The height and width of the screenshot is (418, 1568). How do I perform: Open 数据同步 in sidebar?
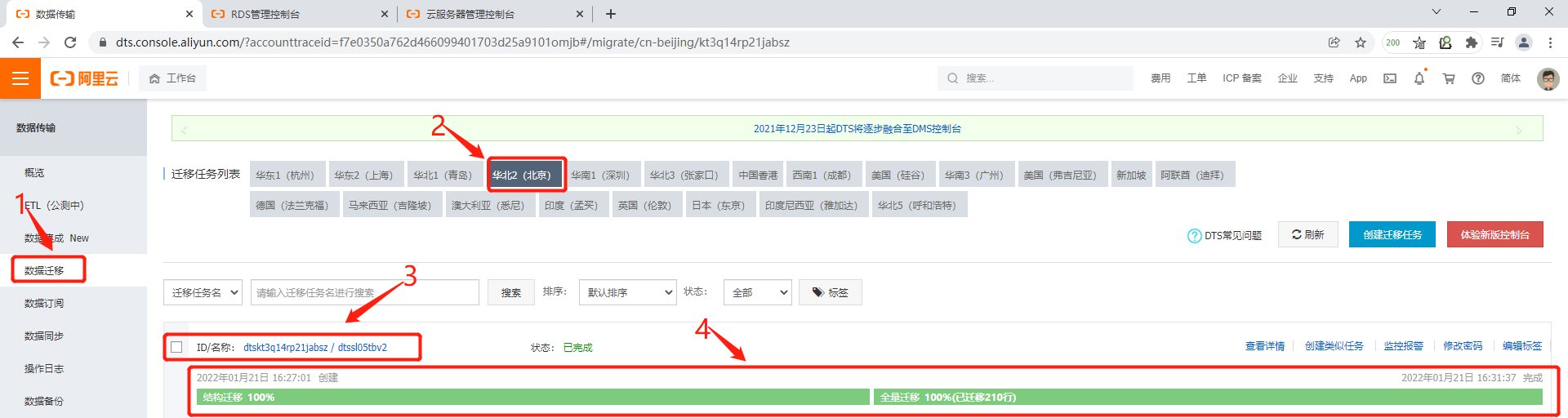[x=44, y=336]
